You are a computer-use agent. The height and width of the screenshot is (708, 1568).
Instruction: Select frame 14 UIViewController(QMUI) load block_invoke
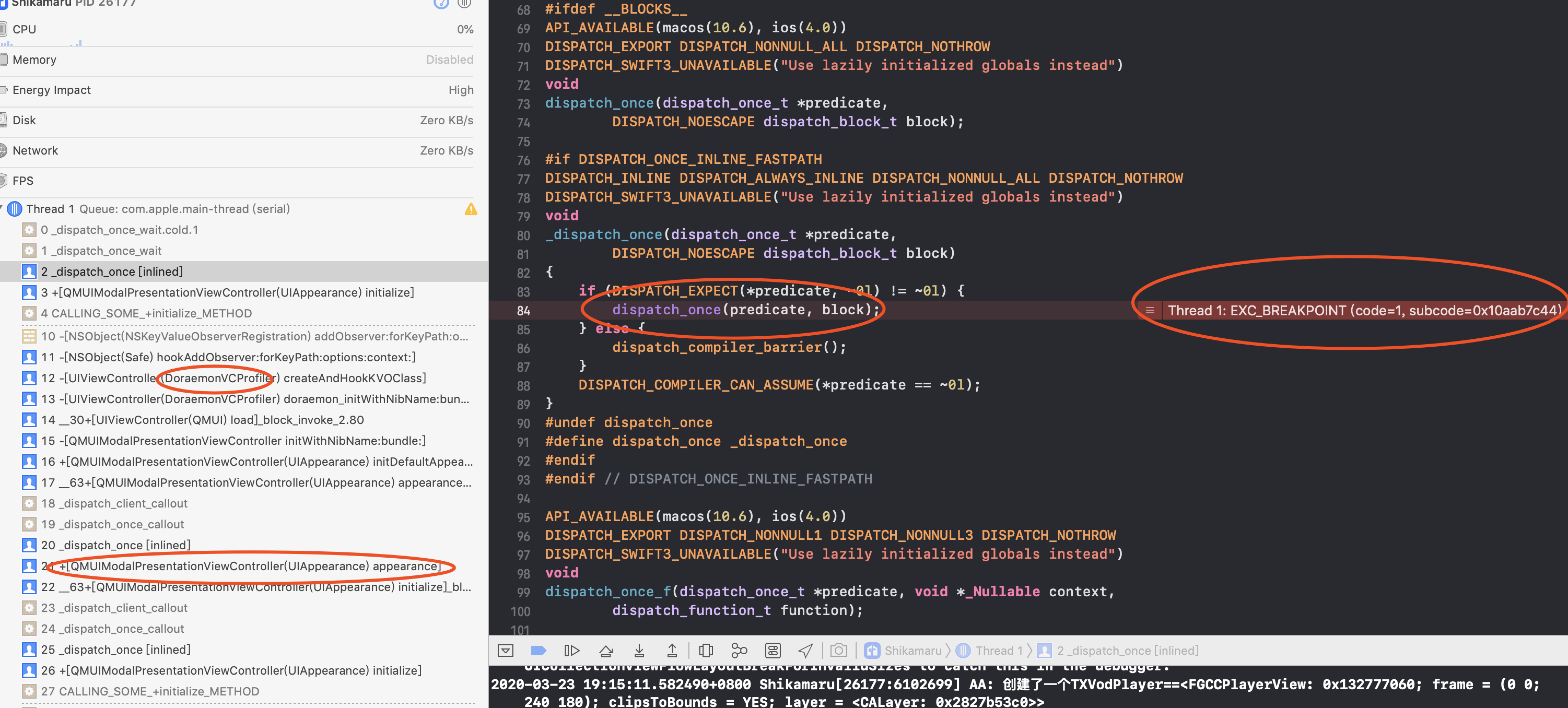tap(243, 420)
